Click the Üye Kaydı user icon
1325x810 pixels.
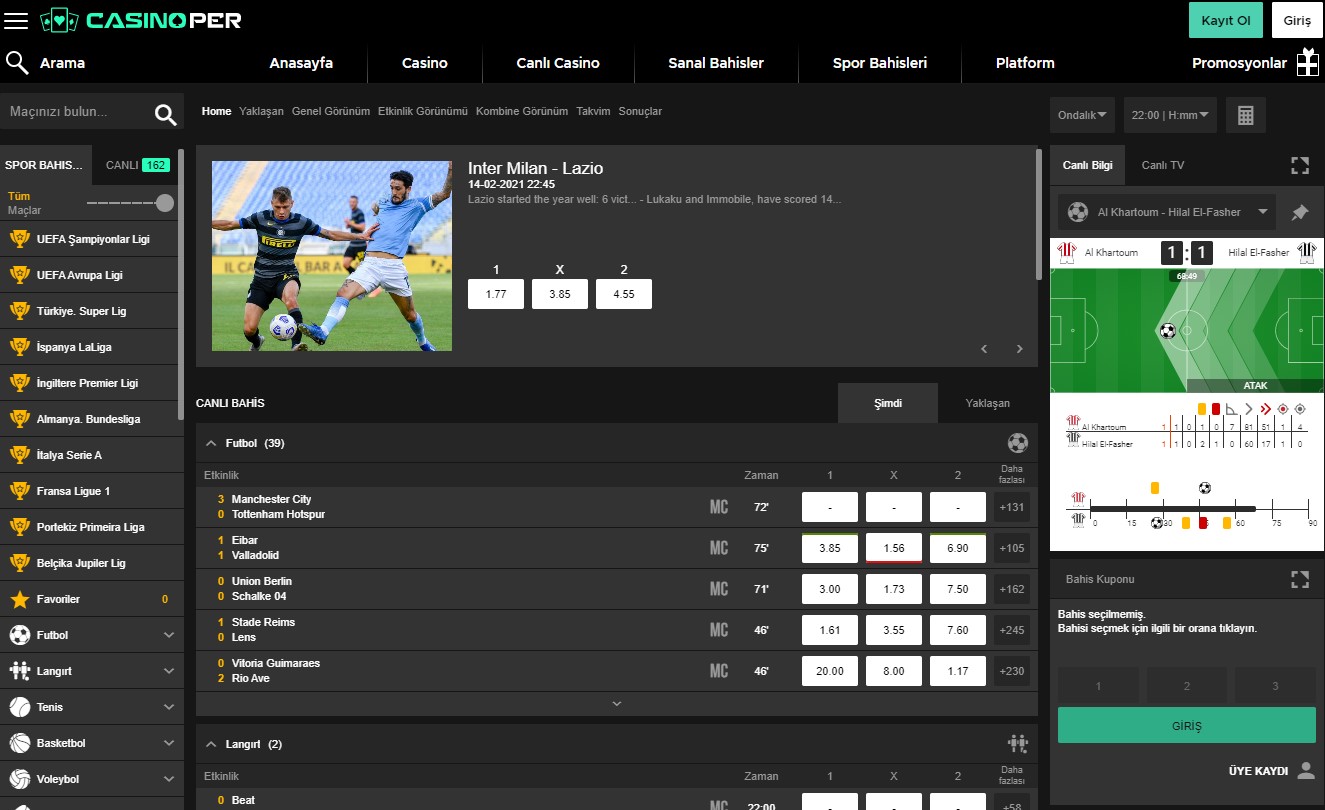pos(1305,770)
